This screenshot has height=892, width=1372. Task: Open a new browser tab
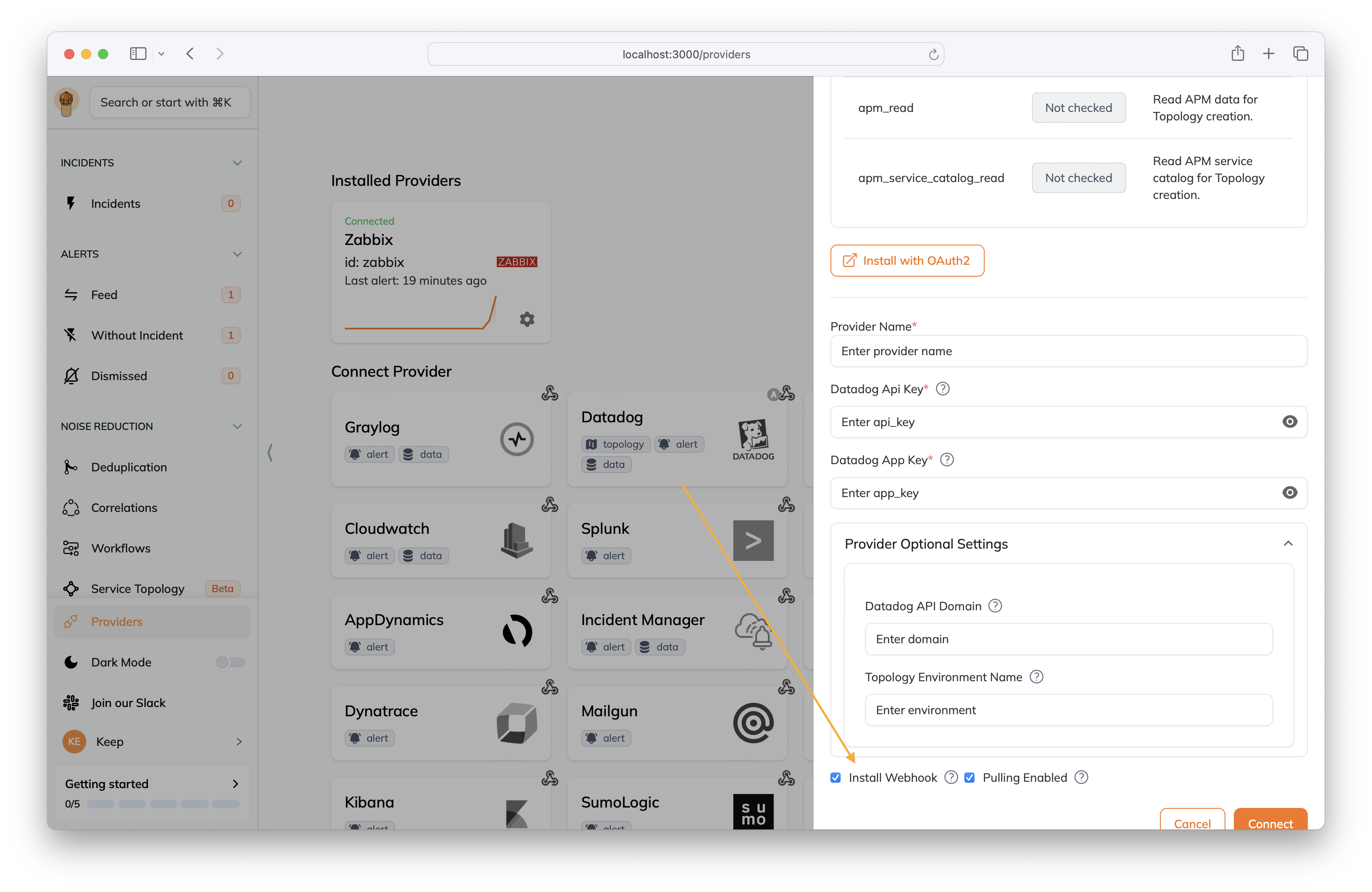(x=1268, y=54)
